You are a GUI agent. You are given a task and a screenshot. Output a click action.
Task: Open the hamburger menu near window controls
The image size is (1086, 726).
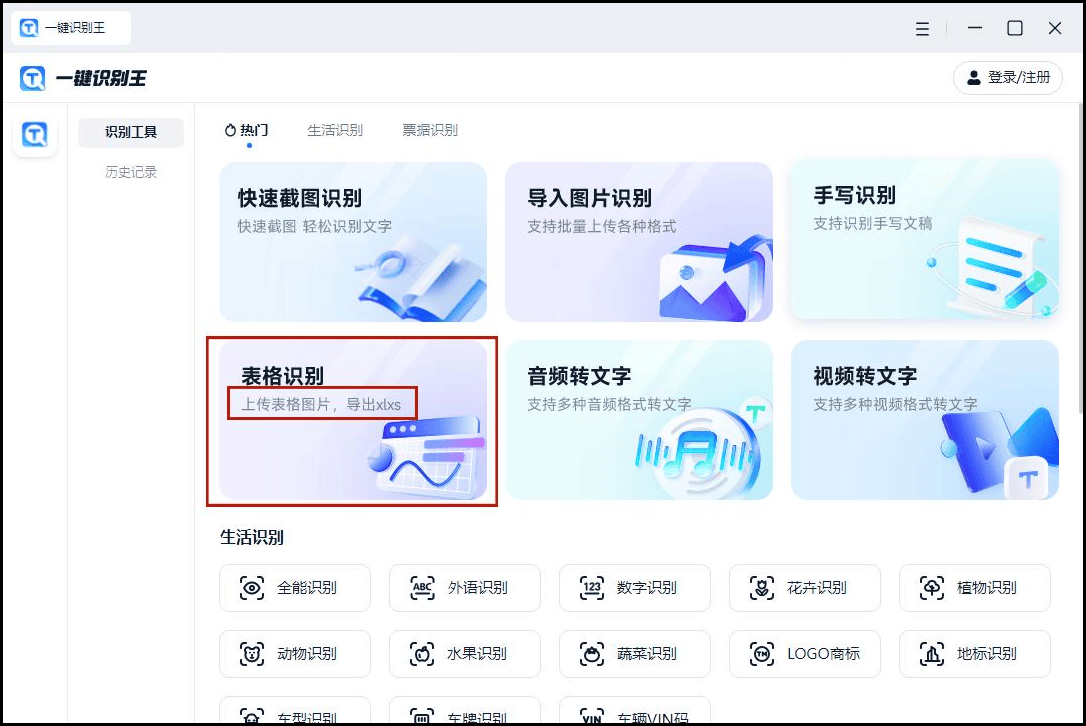point(922,28)
